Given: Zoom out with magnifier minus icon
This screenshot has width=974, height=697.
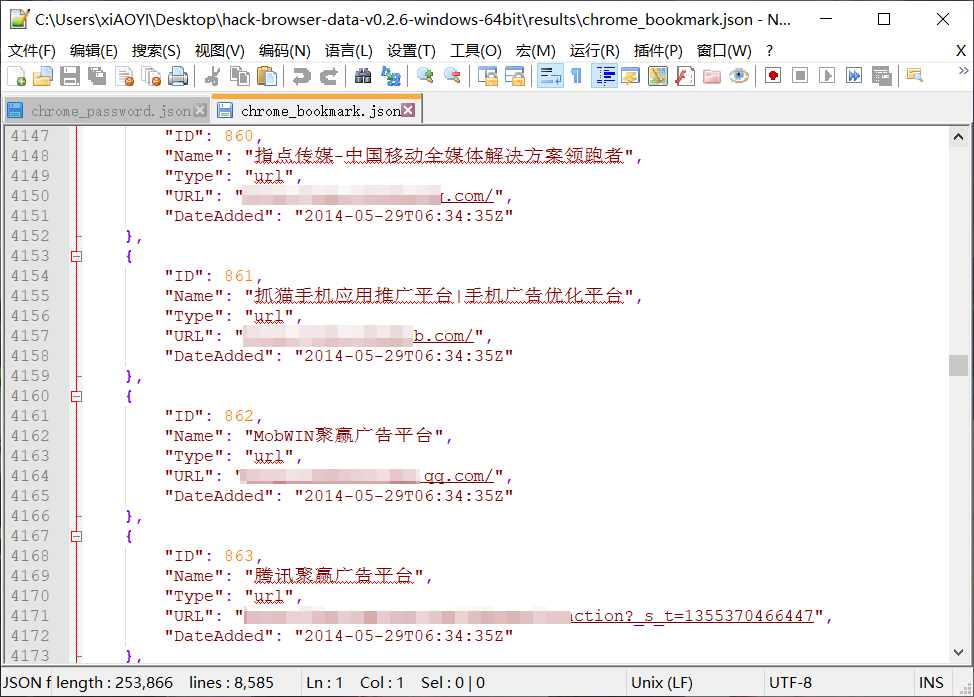Looking at the screenshot, I should point(453,76).
